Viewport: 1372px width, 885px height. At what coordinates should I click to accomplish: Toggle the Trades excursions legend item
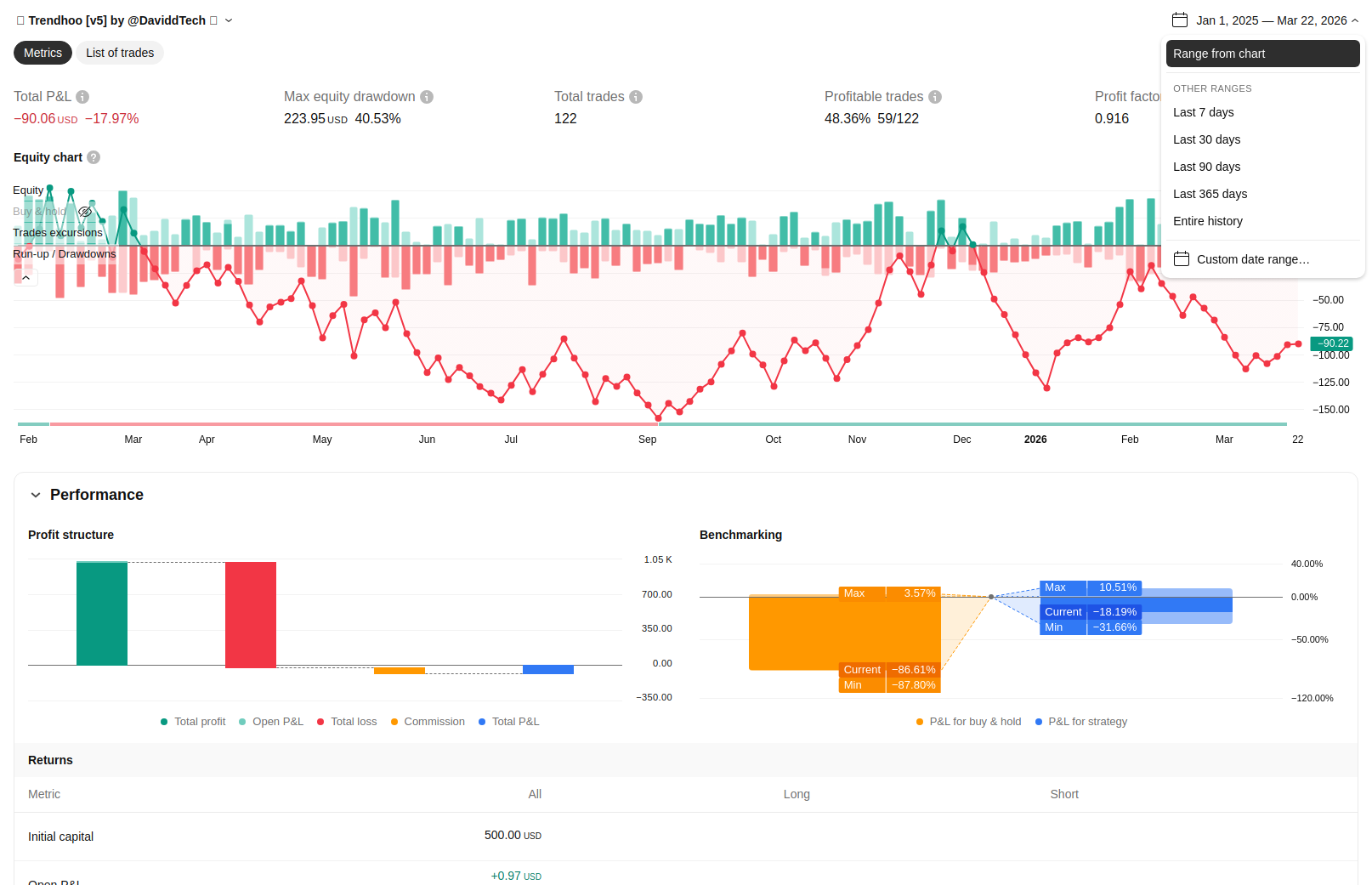point(57,233)
